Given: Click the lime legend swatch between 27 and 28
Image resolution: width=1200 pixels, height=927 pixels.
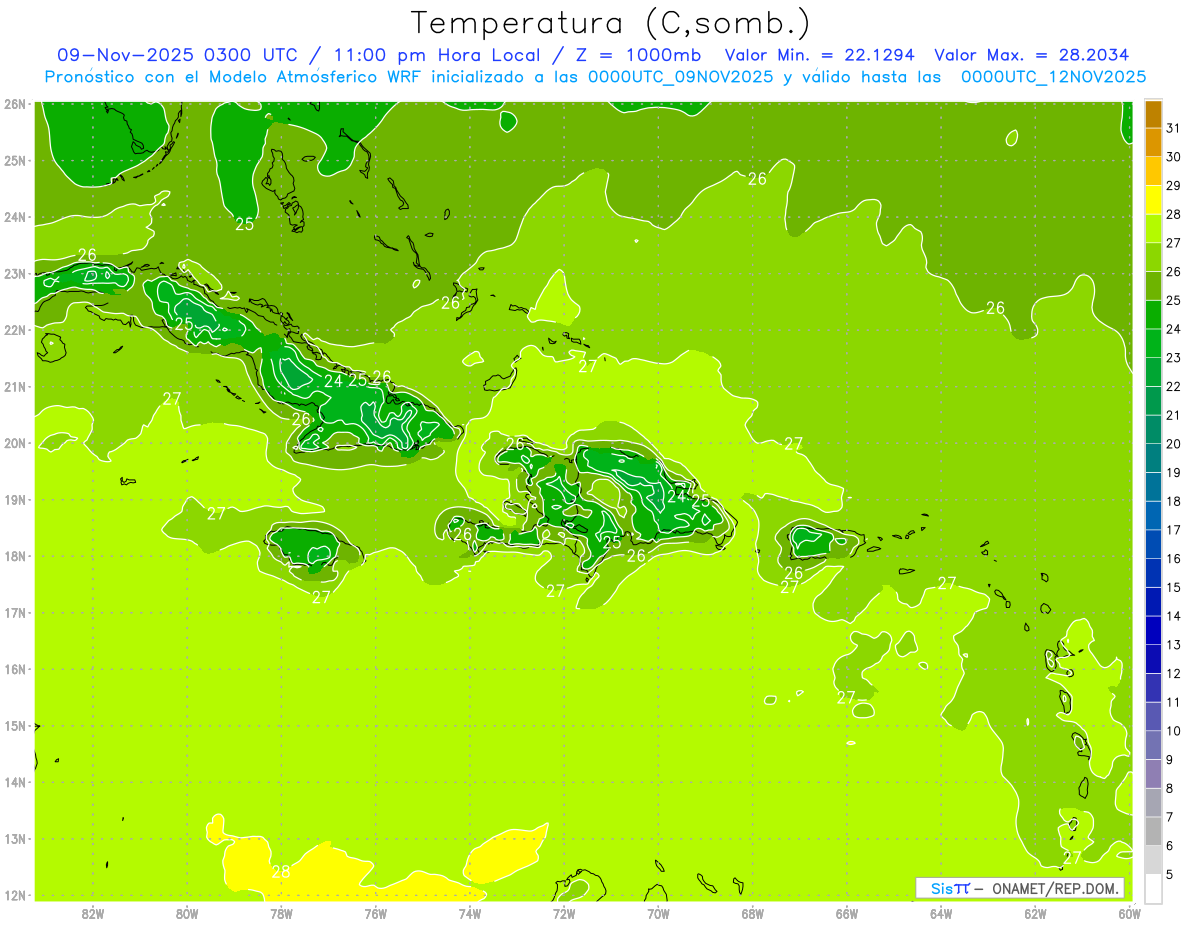Looking at the screenshot, I should [1153, 229].
